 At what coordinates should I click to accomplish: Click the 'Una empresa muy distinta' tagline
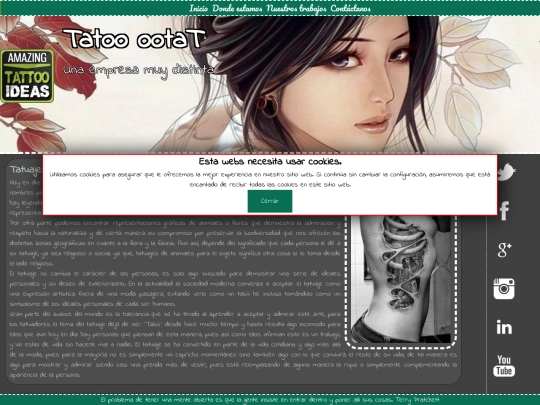click(x=138, y=71)
